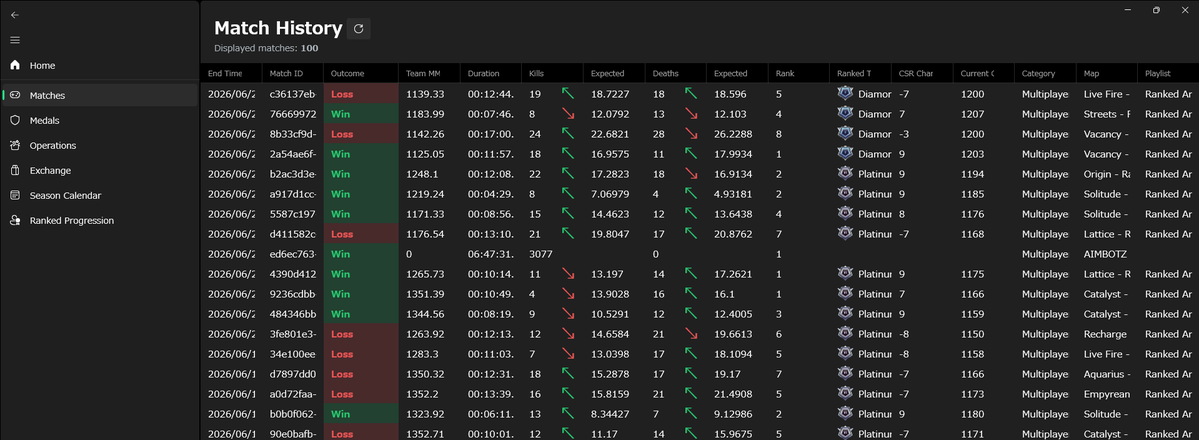This screenshot has height=440, width=1199.
Task: Click Aquarius map cell
Action: pos(1106,373)
